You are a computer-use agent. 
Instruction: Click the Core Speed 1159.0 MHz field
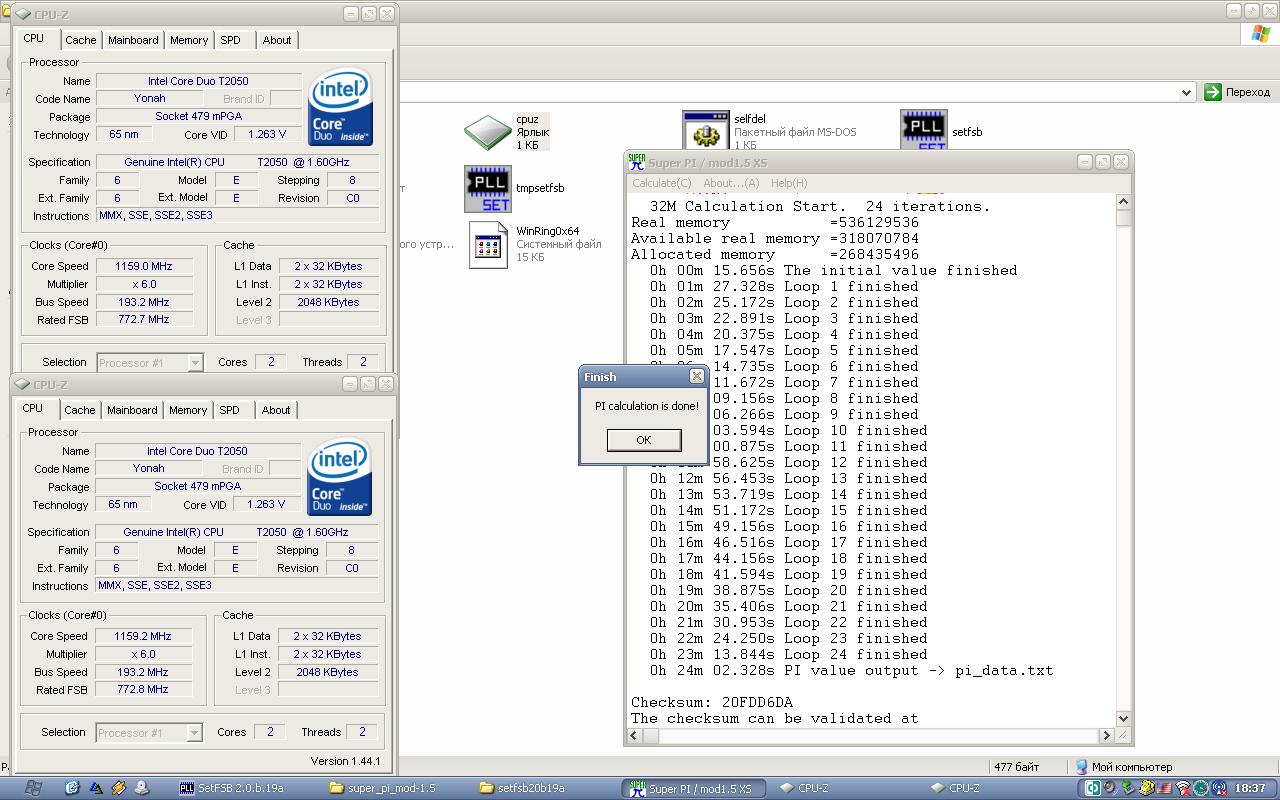pyautogui.click(x=145, y=266)
